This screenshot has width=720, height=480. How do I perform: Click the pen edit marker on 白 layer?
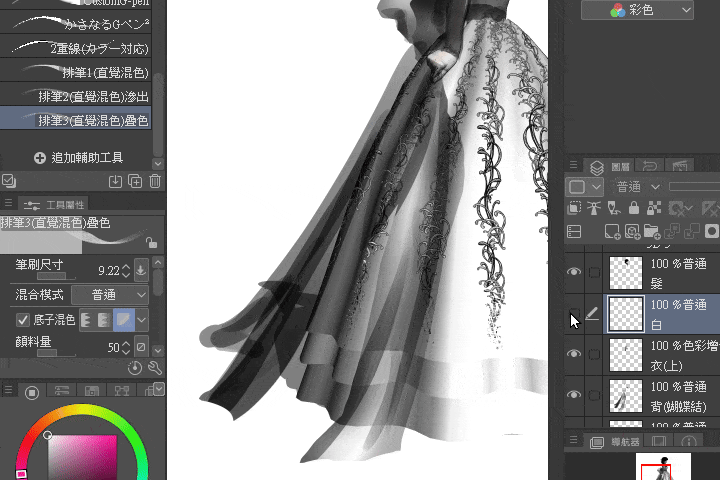[x=593, y=314]
